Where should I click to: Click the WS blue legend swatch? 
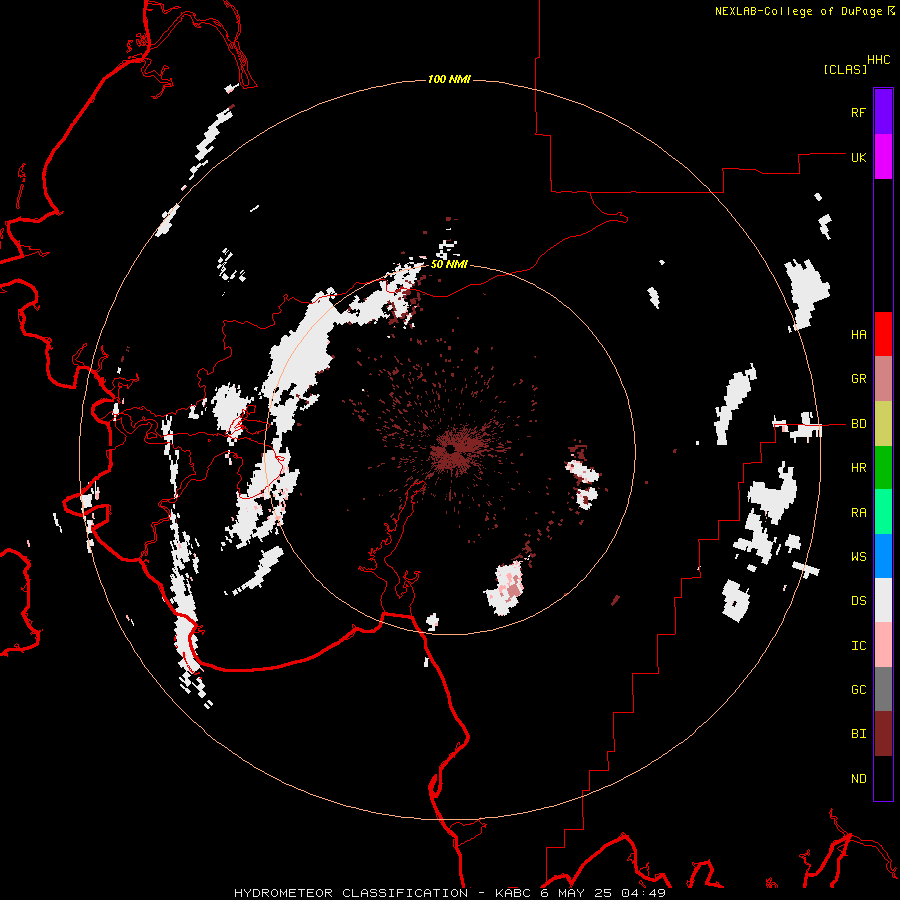tap(883, 556)
